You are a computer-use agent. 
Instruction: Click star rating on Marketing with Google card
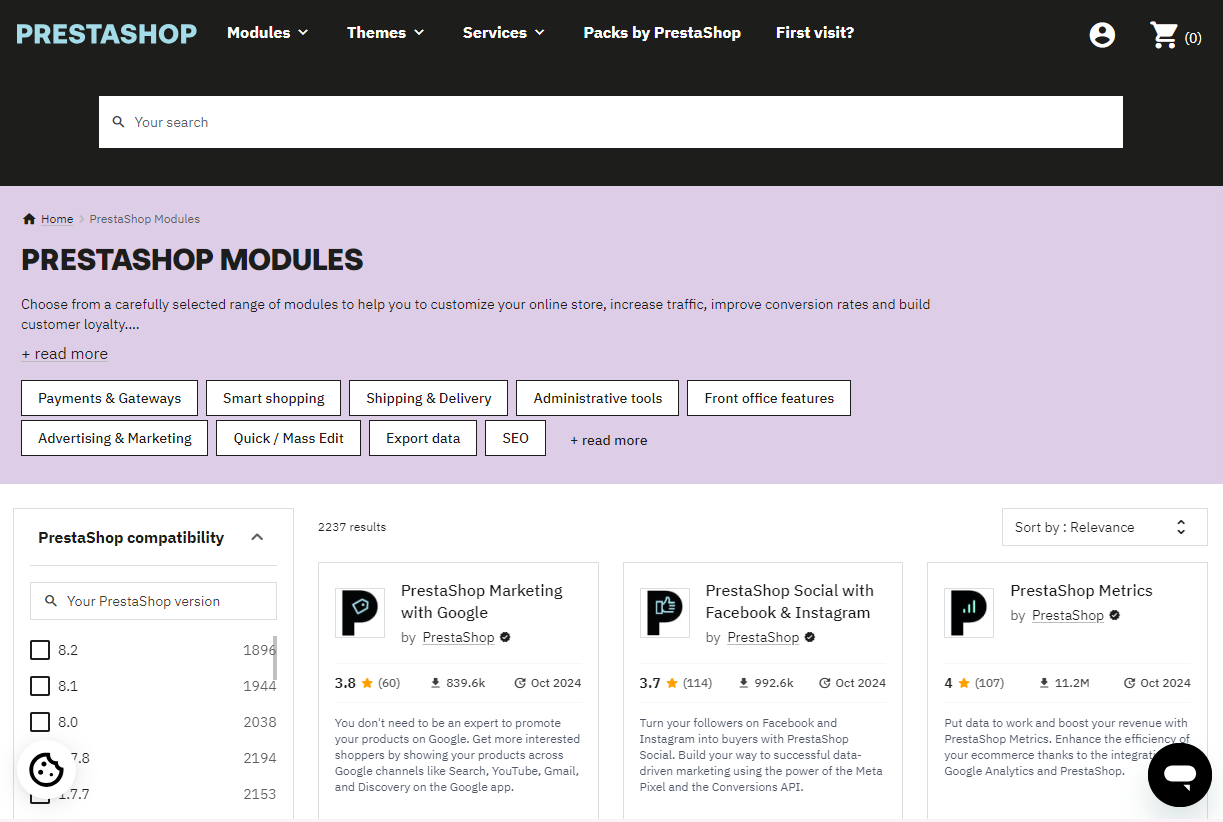367,683
